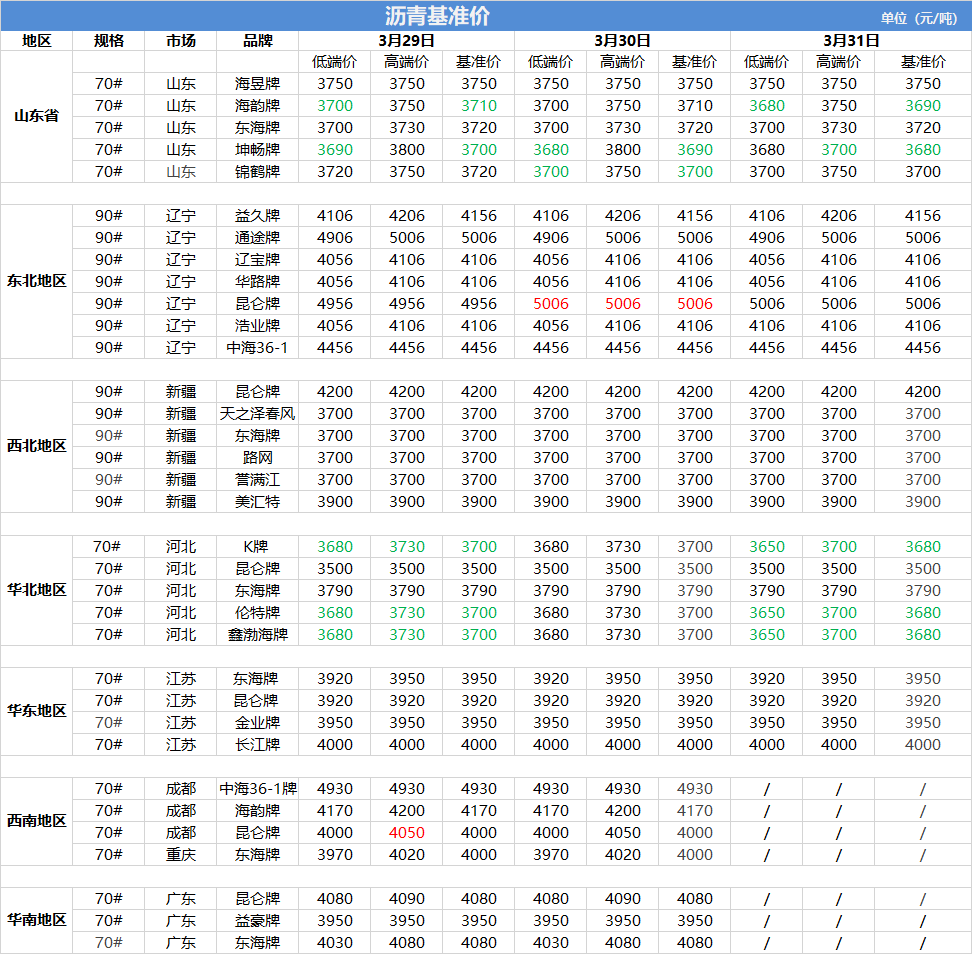972x954 pixels.
Task: Select the 重庆 market cell
Action: (181, 854)
